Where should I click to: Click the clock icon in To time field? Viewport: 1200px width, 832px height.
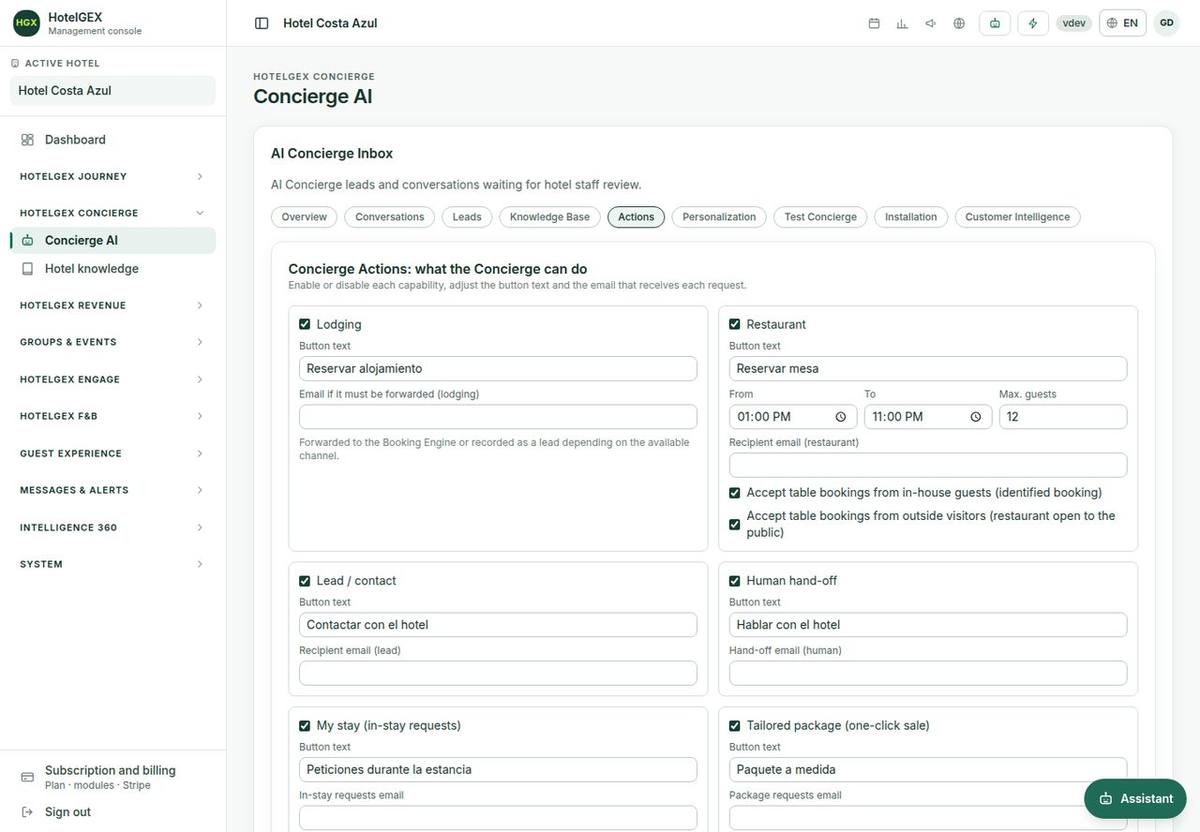pos(976,417)
